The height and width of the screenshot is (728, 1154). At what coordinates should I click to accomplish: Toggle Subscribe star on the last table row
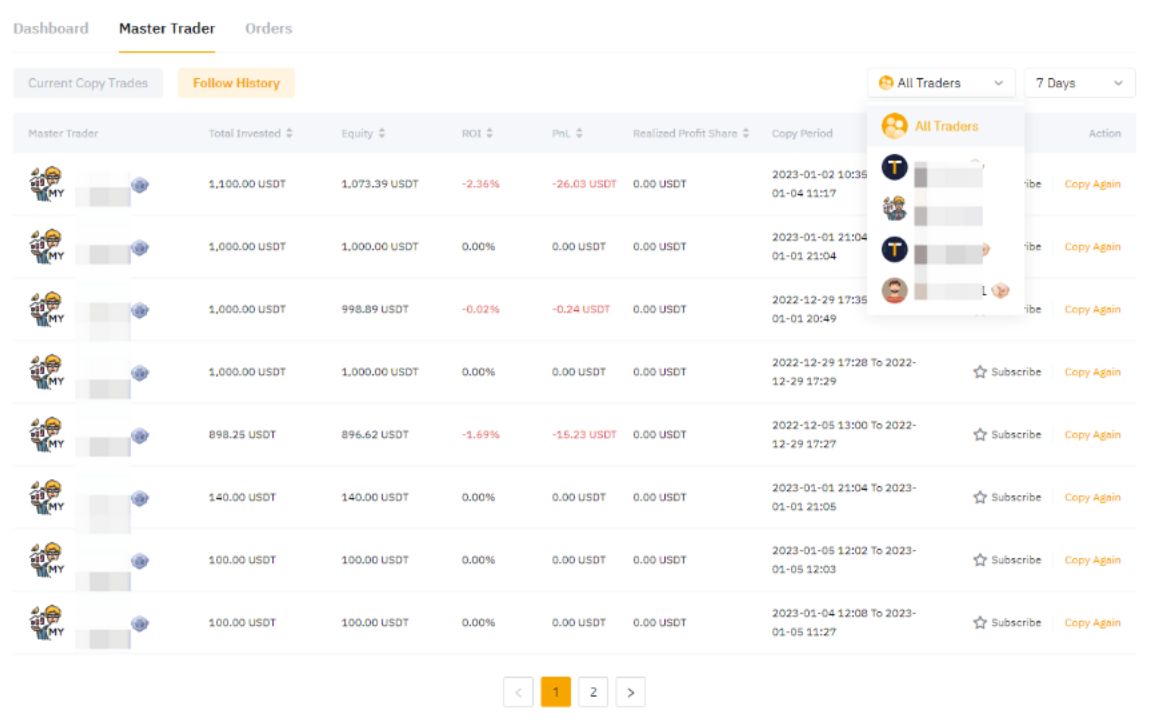tap(980, 623)
